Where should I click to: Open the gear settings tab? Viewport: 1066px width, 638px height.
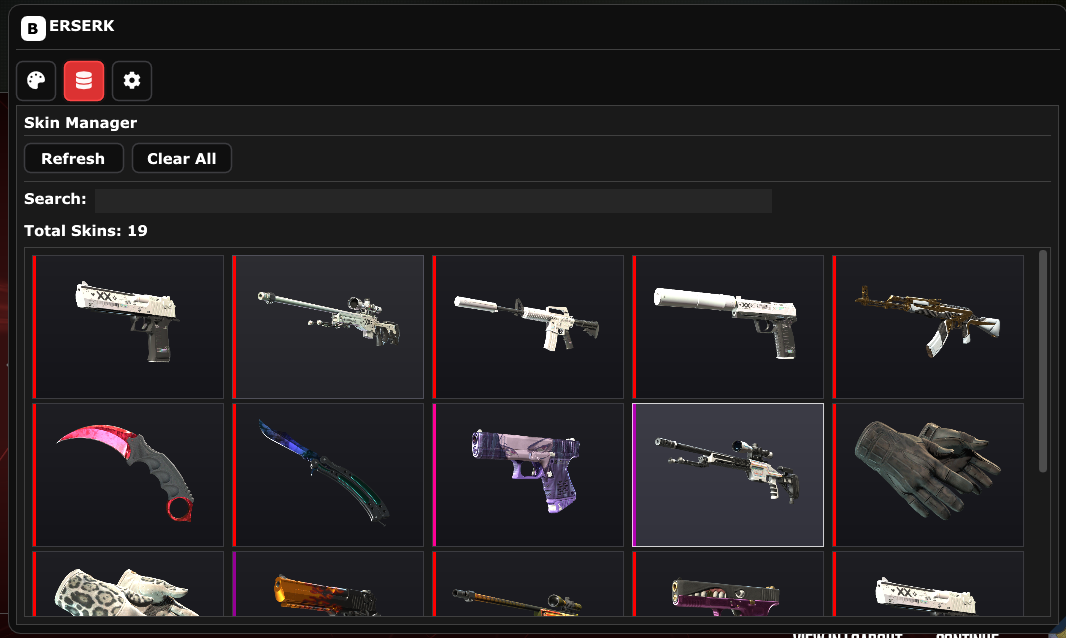[132, 81]
